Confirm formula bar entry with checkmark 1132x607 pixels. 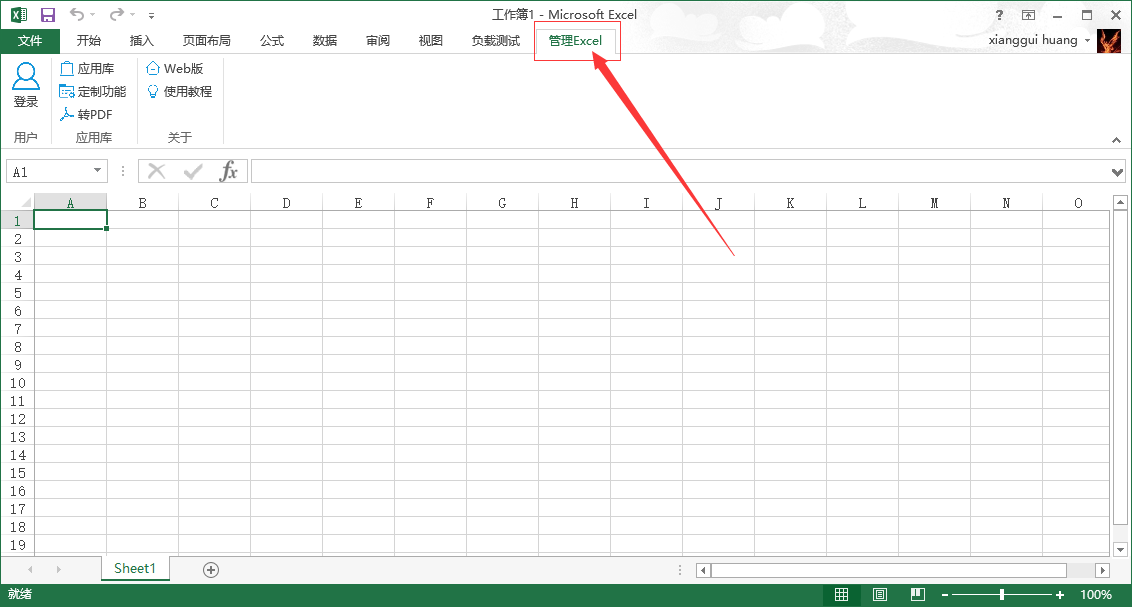[x=193, y=171]
